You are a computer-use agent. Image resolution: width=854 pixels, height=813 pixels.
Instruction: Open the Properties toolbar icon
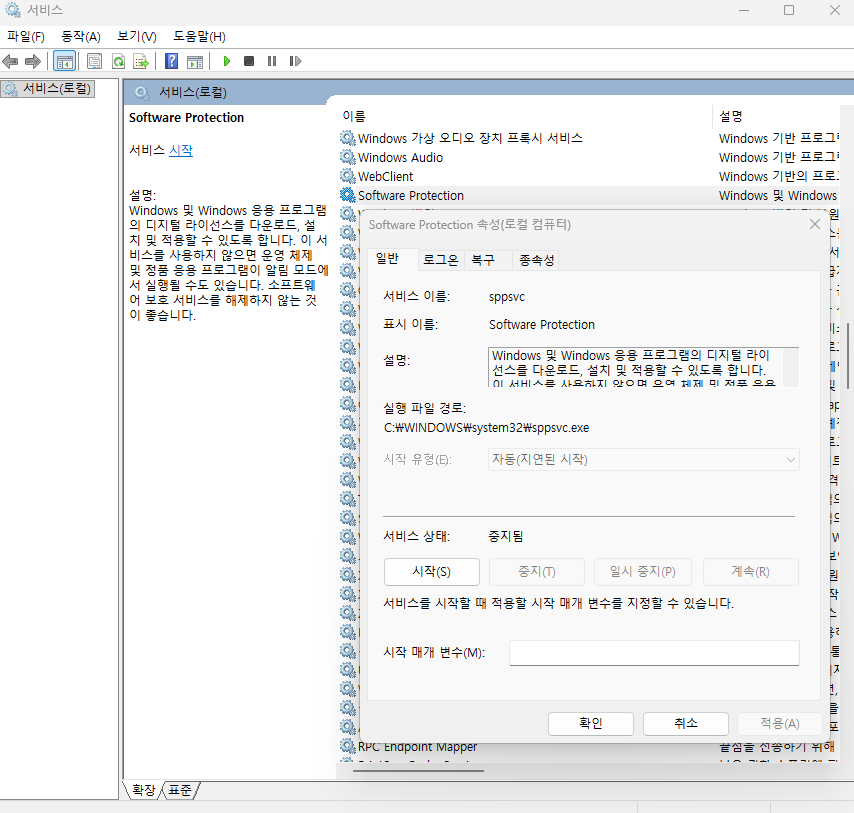point(94,62)
